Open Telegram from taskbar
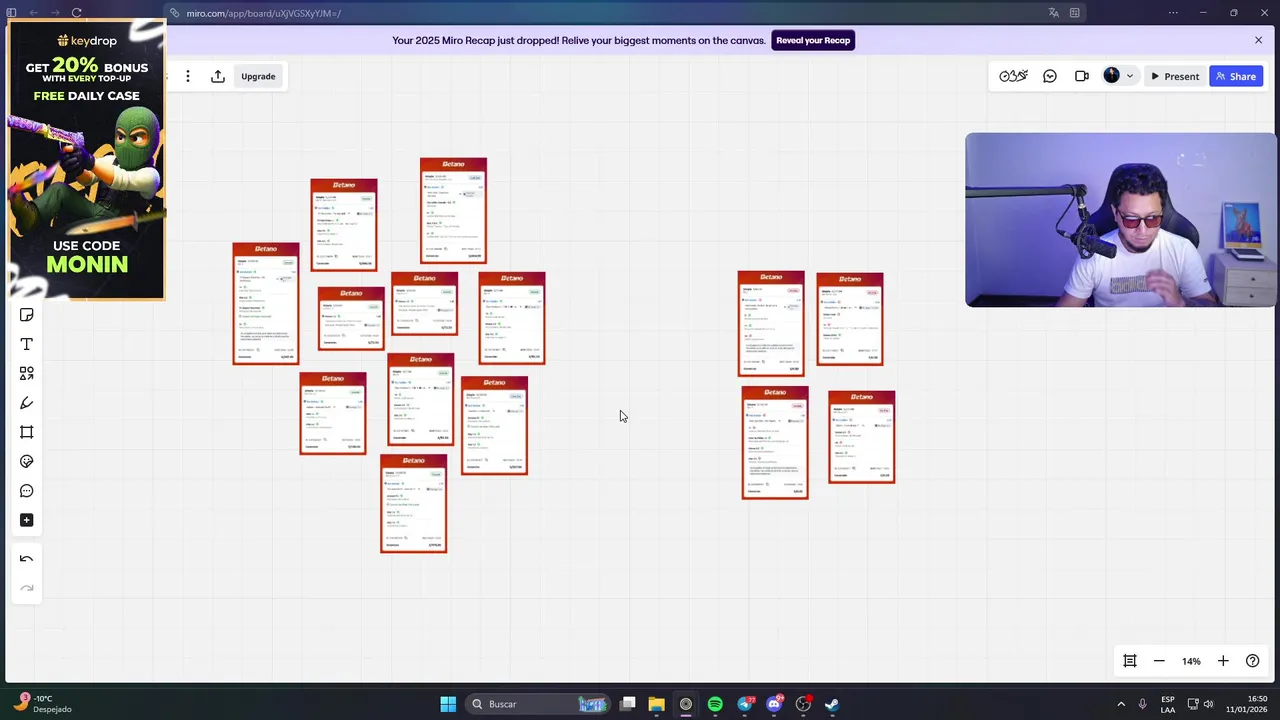This screenshot has width=1280, height=720. (x=745, y=704)
